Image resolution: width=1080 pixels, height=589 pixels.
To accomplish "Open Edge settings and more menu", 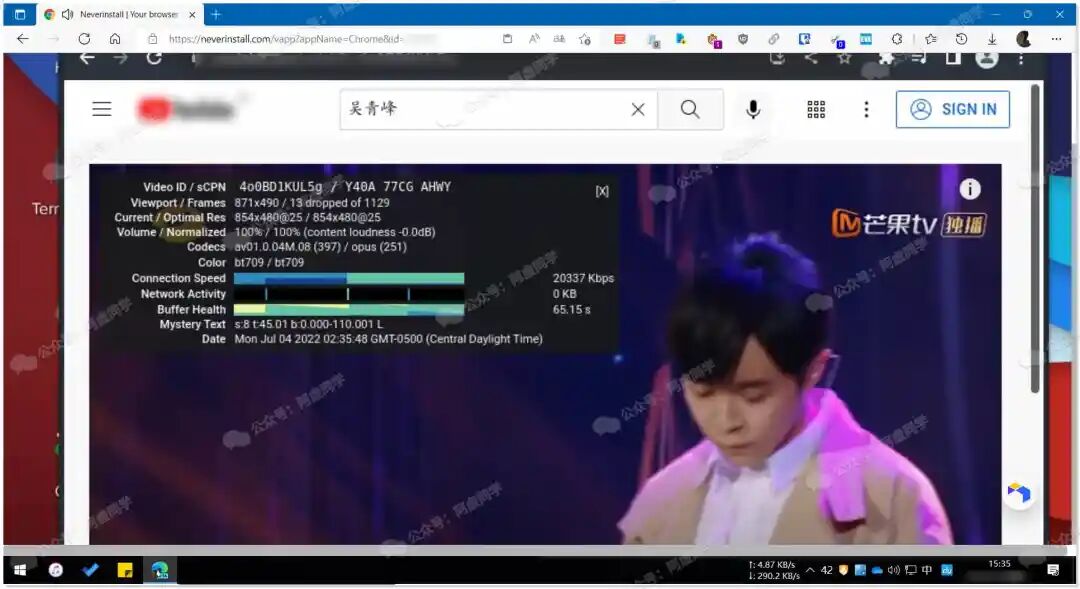I will [x=1056, y=39].
